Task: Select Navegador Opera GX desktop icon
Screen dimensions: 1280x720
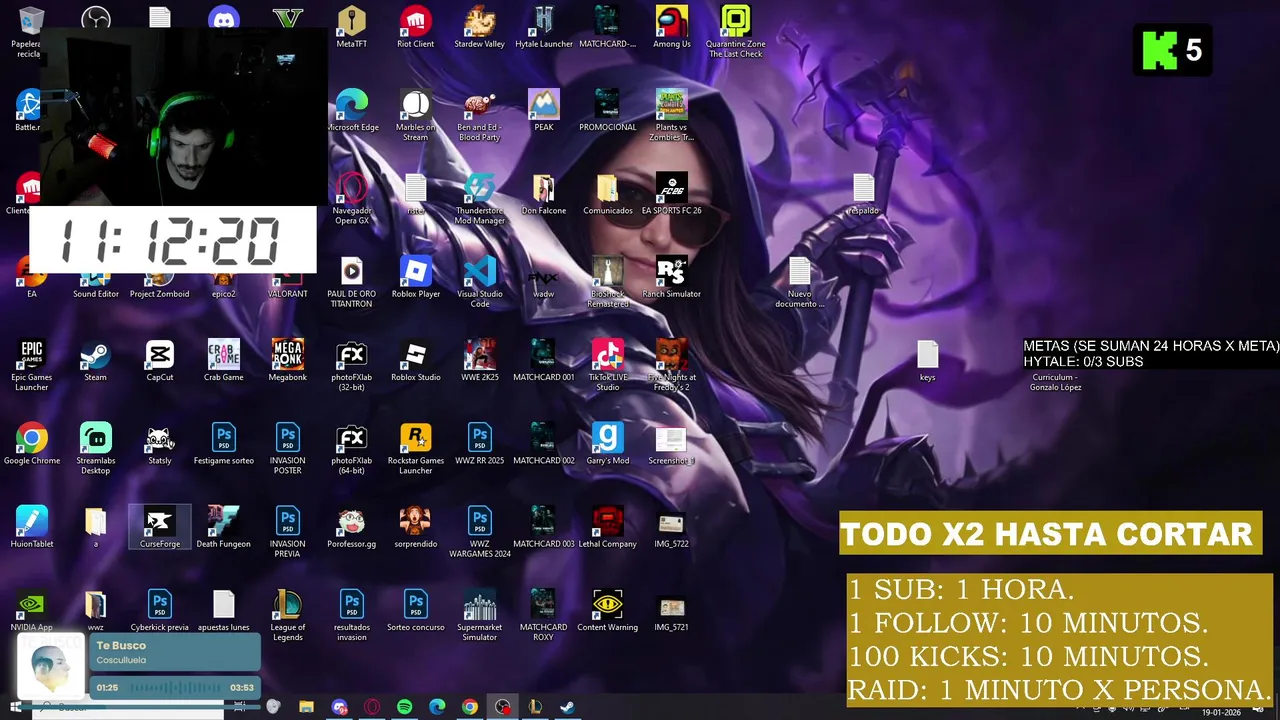Action: pos(351,198)
